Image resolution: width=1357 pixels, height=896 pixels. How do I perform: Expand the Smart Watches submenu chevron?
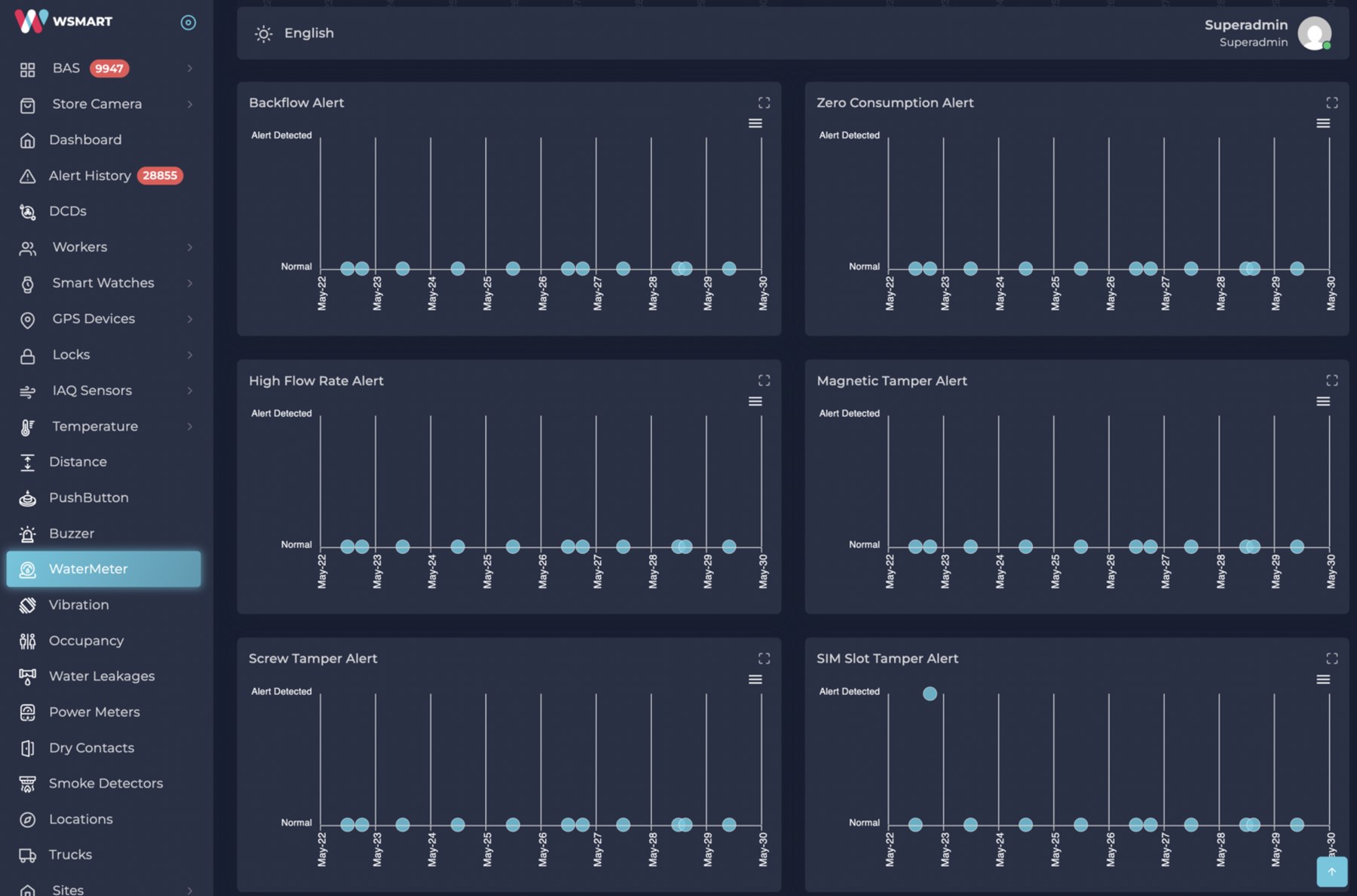[190, 283]
